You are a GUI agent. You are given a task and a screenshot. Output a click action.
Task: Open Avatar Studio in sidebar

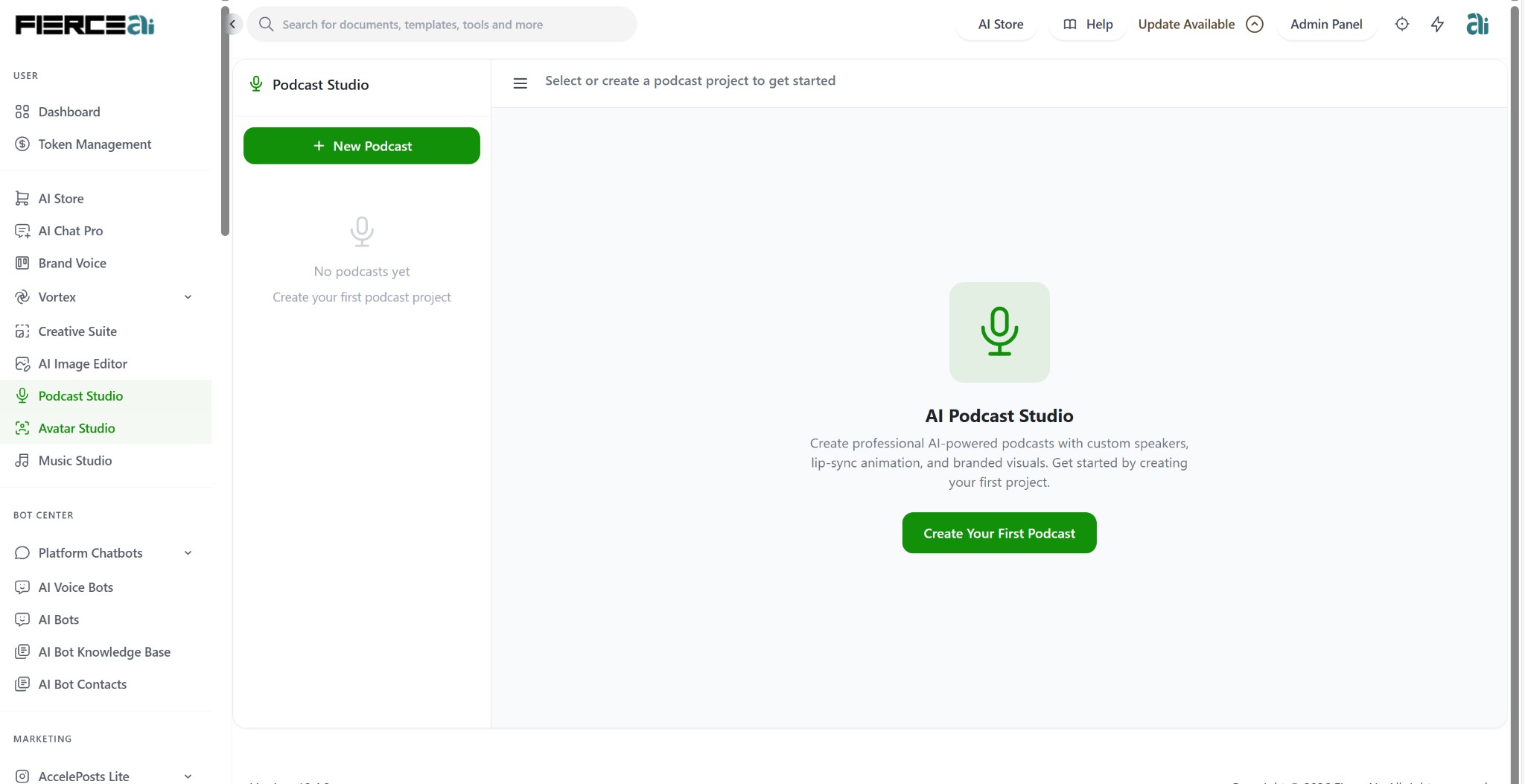[x=77, y=428]
